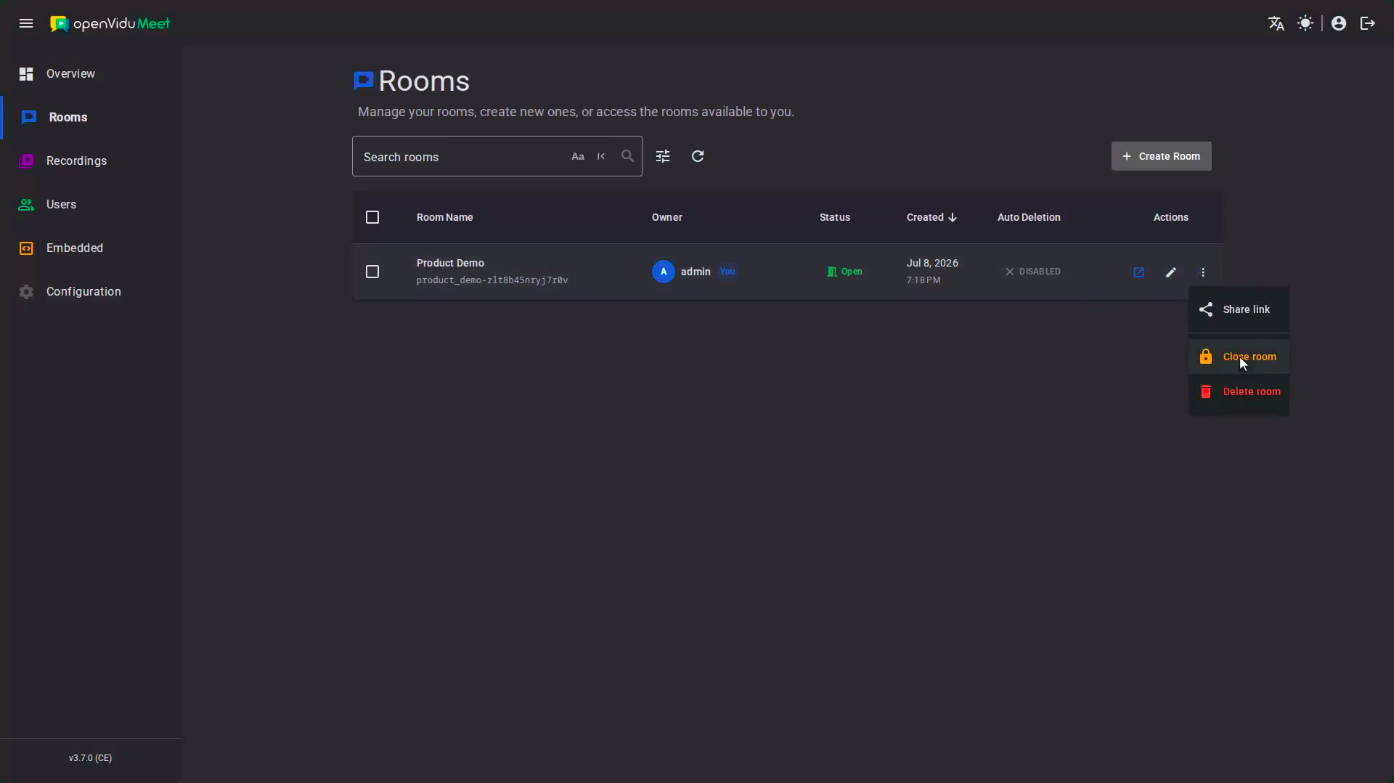
Task: Click the room ID product_demo-zlt8b45nryj7r0v
Action: [x=492, y=280]
